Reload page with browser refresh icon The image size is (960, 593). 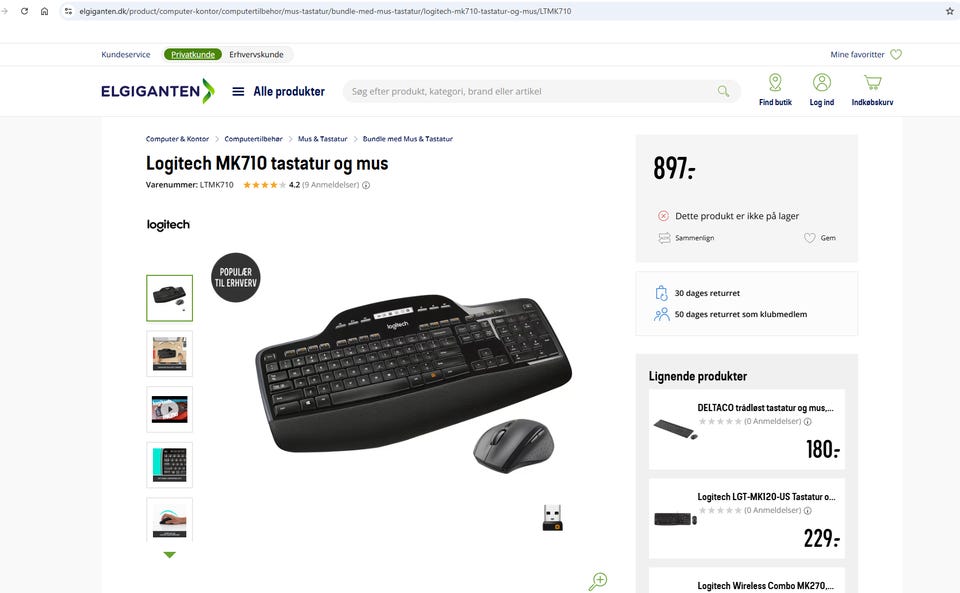coord(24,11)
